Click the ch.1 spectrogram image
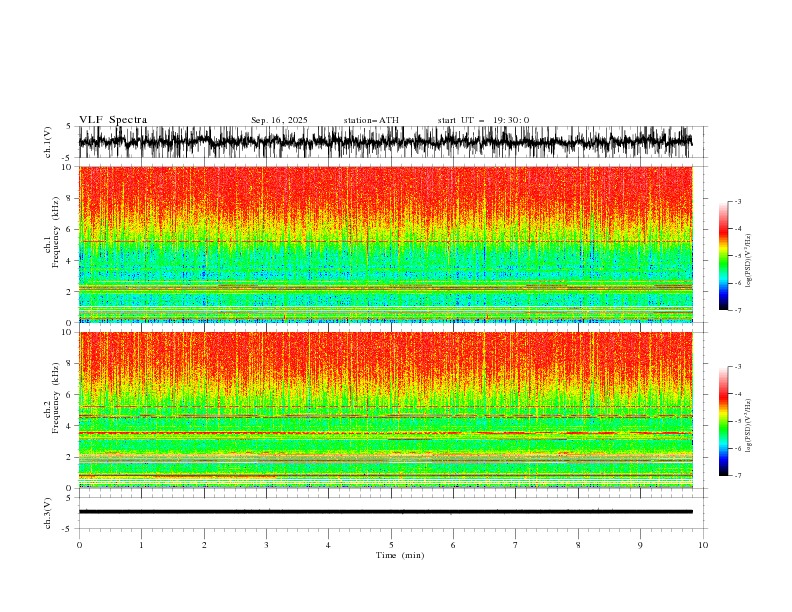 point(386,244)
